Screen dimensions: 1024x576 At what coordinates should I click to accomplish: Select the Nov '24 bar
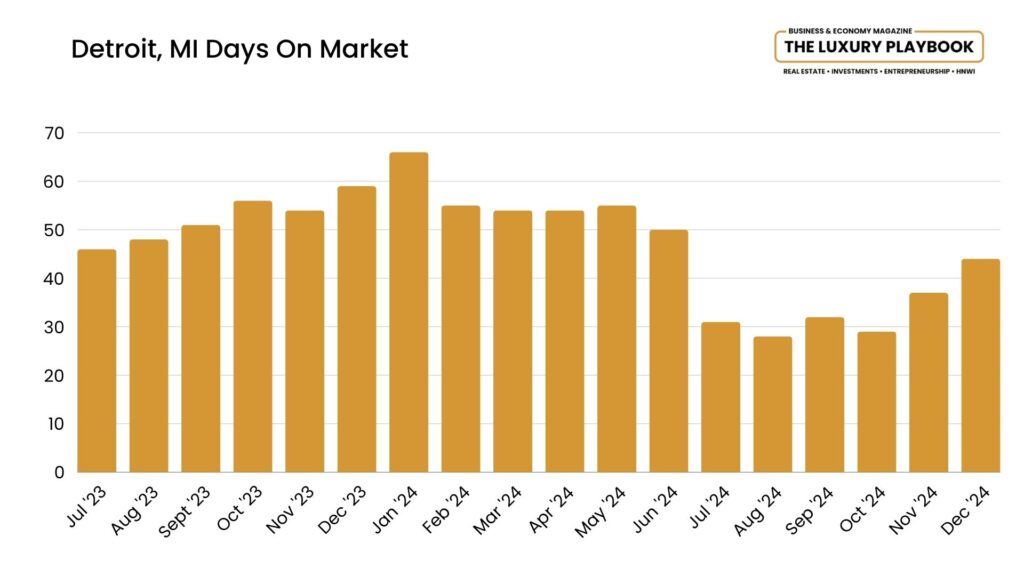(929, 382)
